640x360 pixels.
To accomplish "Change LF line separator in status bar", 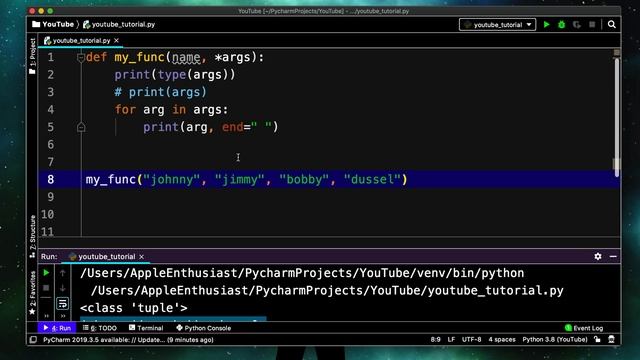I will coord(451,340).
